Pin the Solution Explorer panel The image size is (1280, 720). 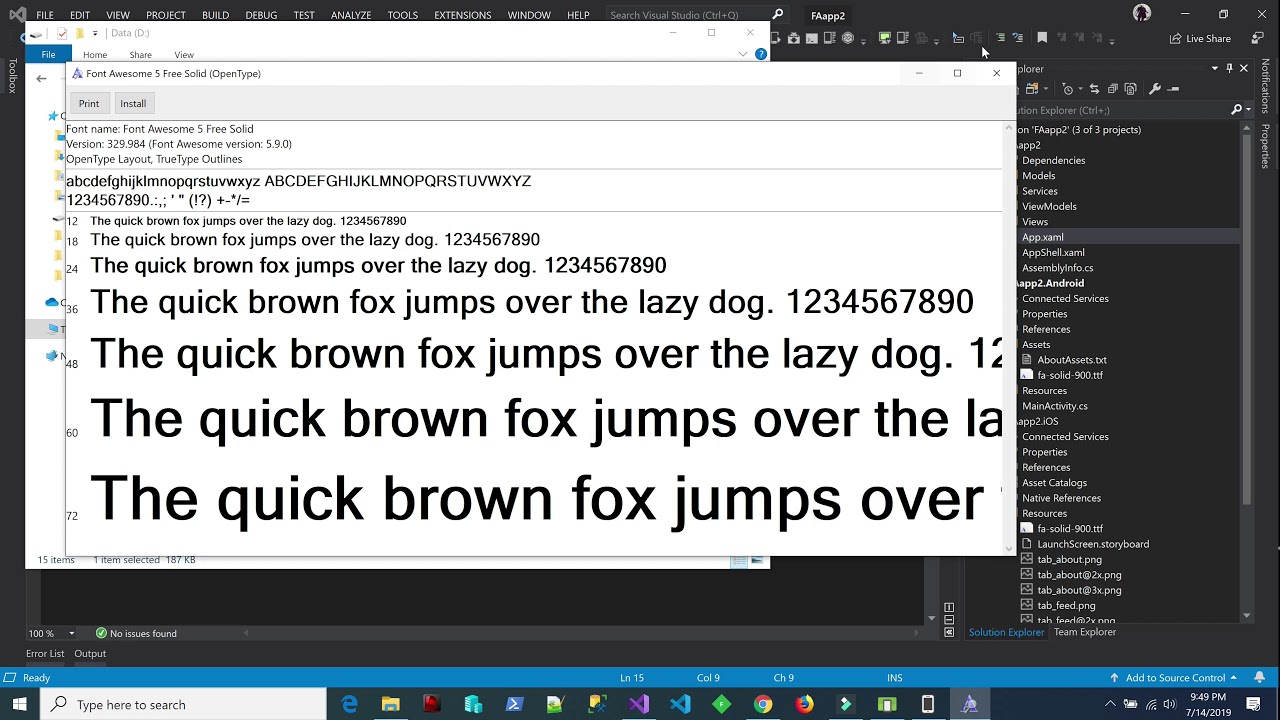click(1229, 68)
